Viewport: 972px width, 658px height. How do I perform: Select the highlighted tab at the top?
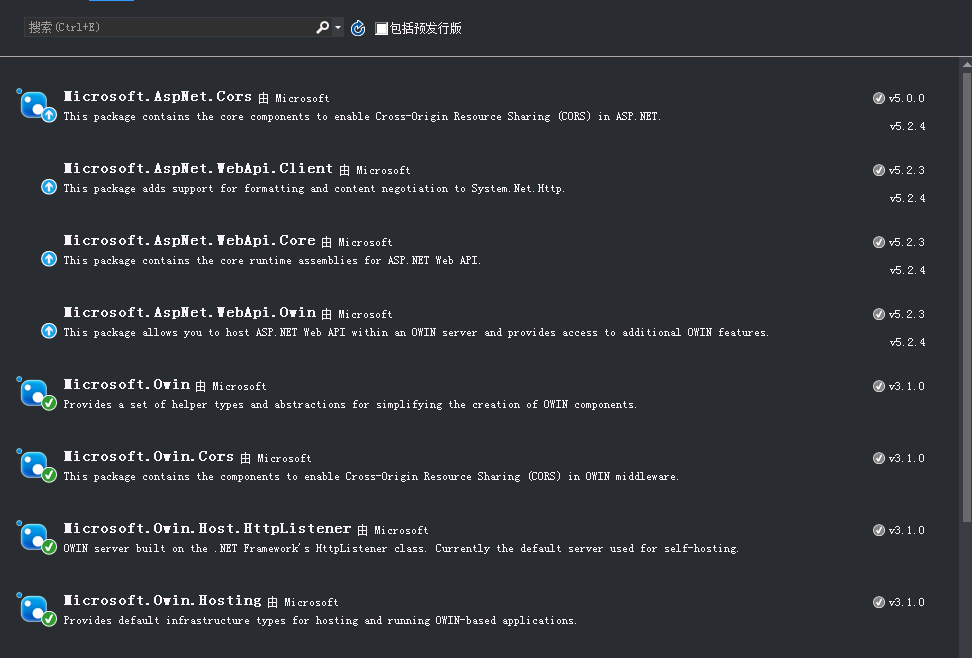[x=110, y=4]
